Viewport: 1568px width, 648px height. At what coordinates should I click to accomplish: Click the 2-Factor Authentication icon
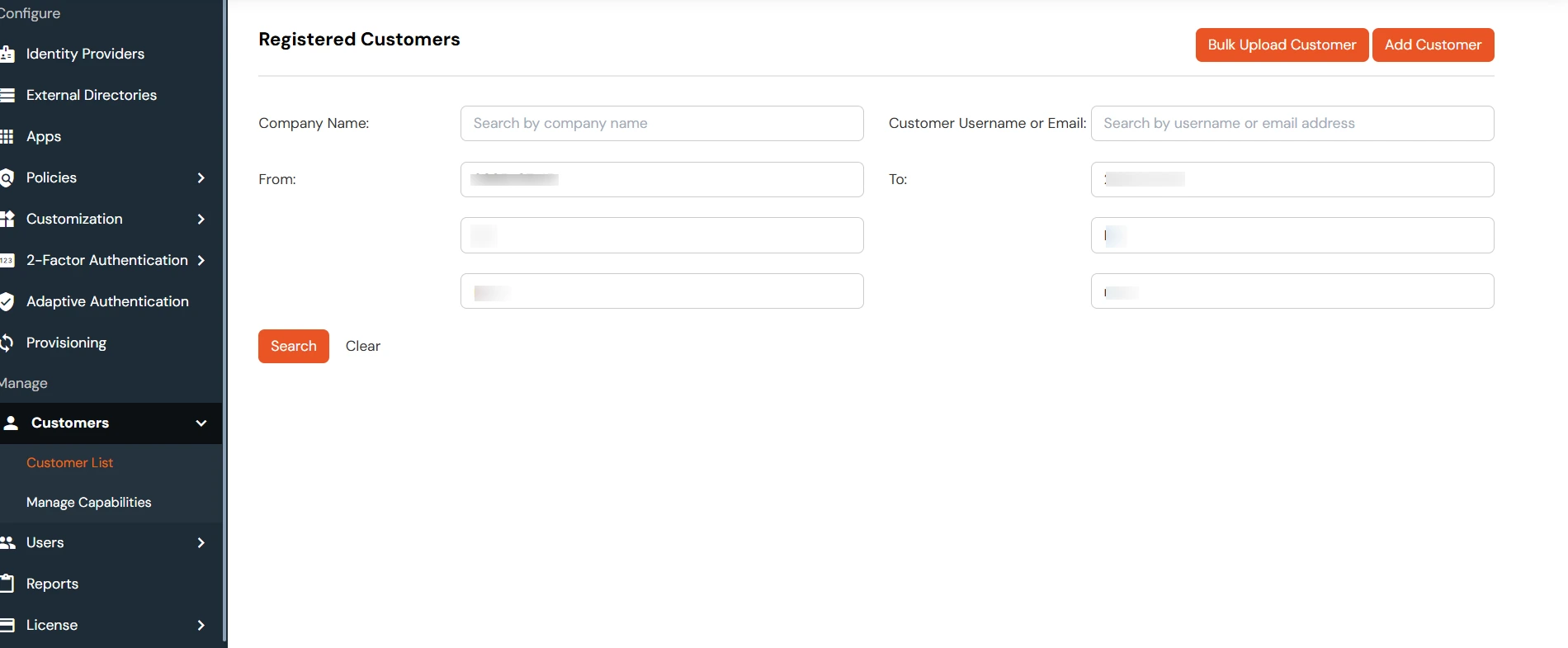(7, 260)
